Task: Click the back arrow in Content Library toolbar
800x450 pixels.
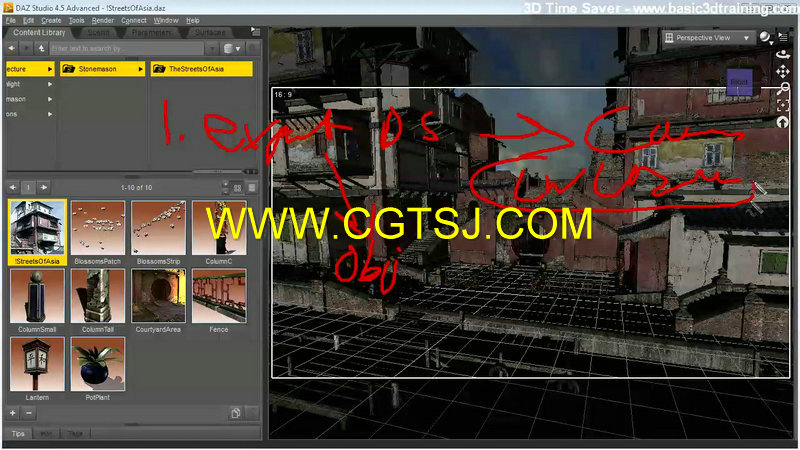Action: [12, 48]
